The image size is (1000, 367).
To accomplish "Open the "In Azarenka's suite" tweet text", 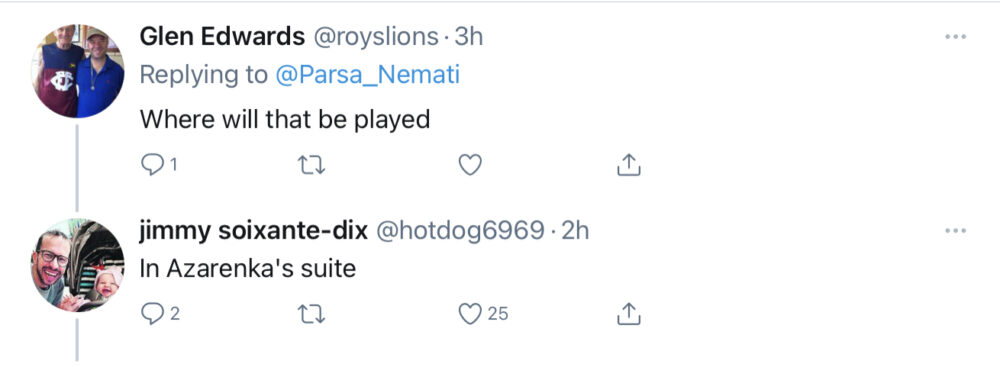I will pos(247,268).
